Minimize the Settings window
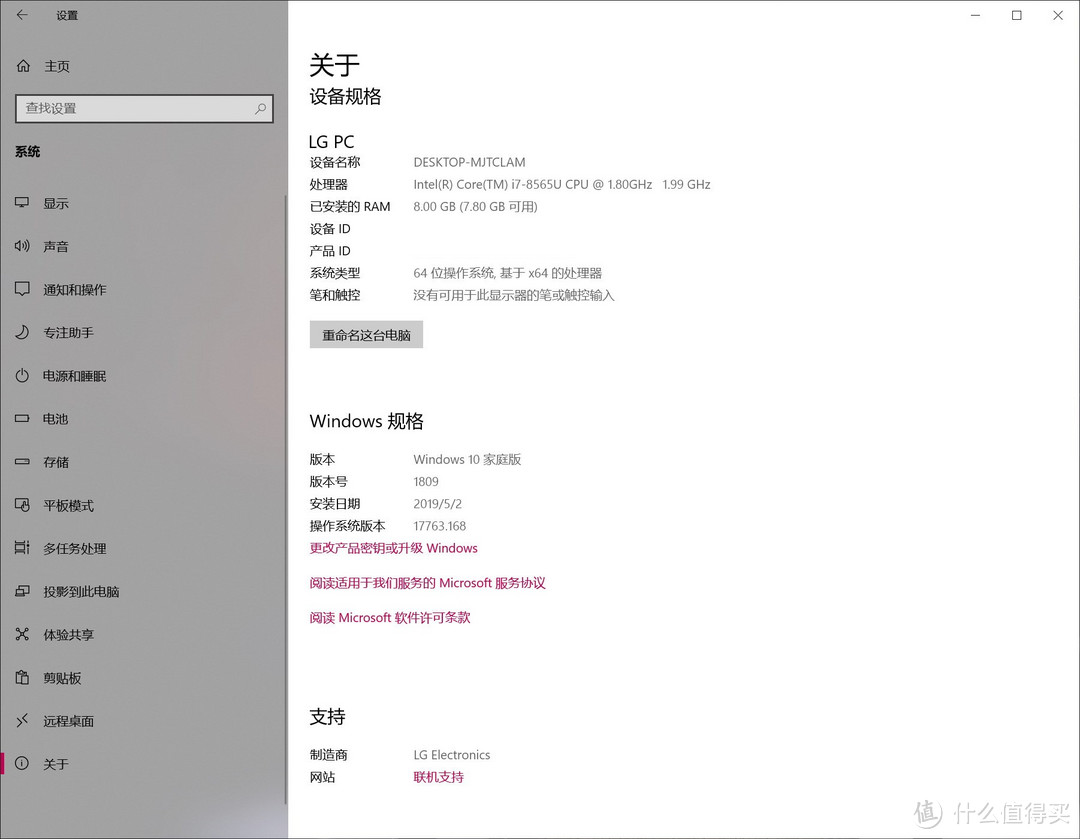 (x=975, y=15)
